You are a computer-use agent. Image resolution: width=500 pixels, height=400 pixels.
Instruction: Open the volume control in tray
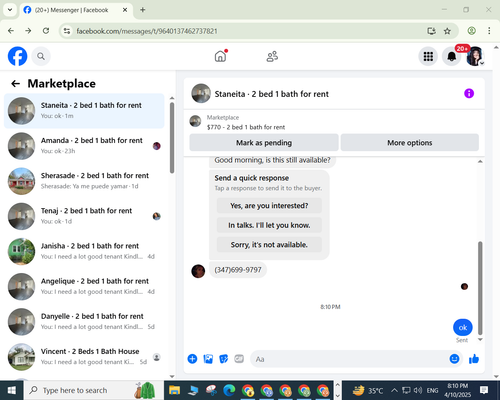point(418,390)
